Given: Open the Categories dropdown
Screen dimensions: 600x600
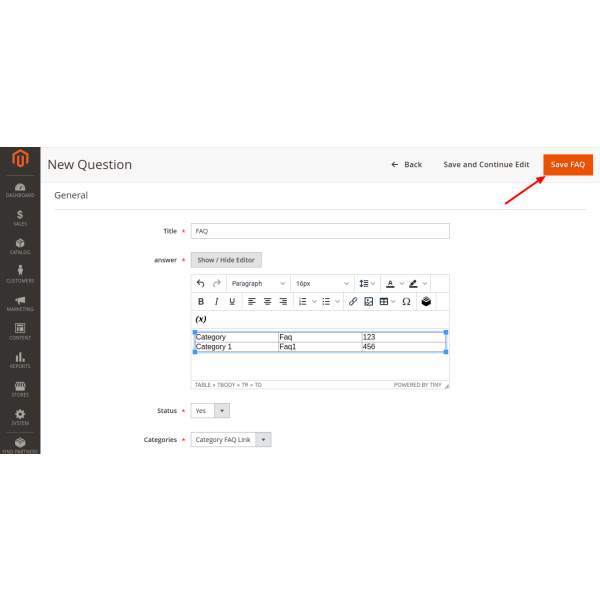Looking at the screenshot, I should pyautogui.click(x=231, y=440).
